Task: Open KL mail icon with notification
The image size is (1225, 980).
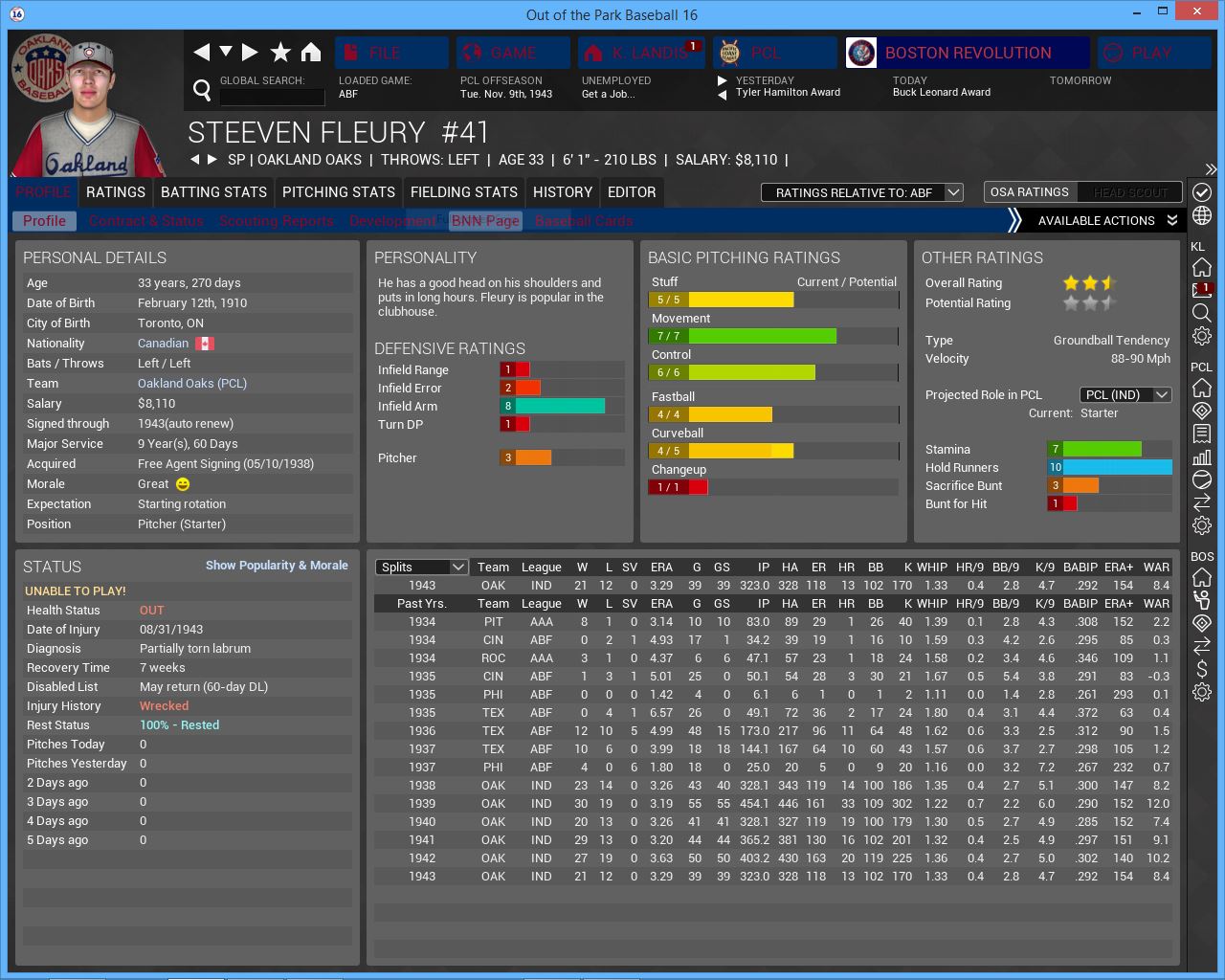Action: coord(1202,290)
